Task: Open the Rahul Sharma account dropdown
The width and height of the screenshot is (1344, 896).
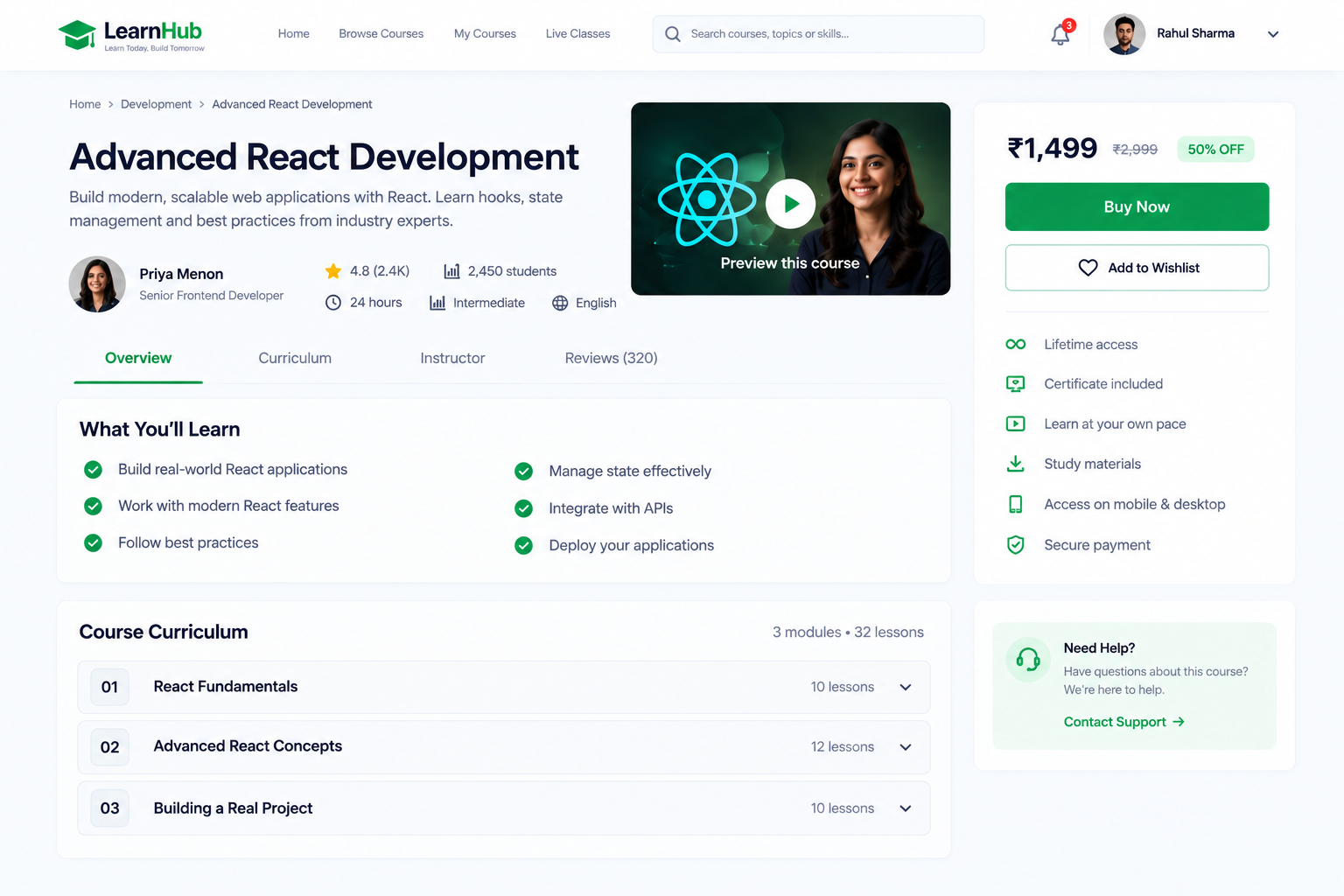Action: (1273, 34)
